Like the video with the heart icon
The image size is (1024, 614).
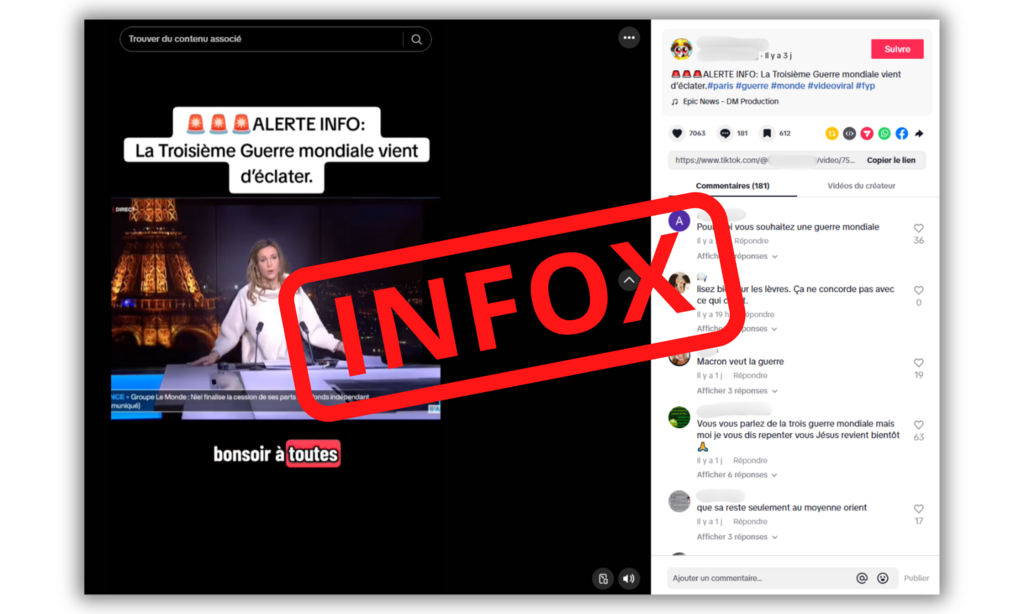677,133
